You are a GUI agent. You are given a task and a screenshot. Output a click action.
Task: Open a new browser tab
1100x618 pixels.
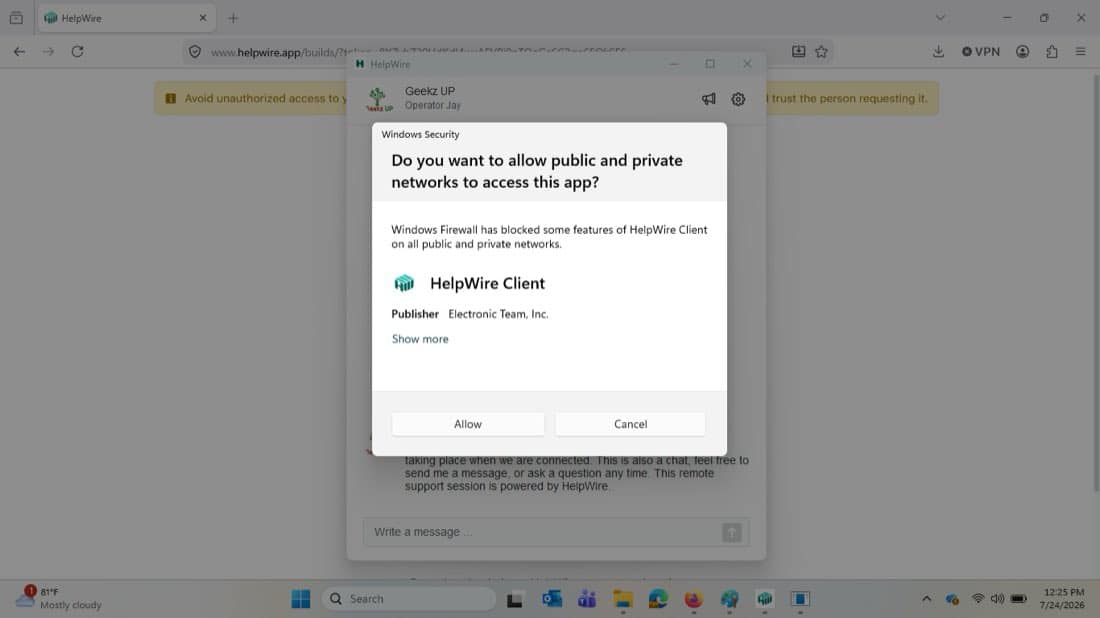[x=234, y=18]
